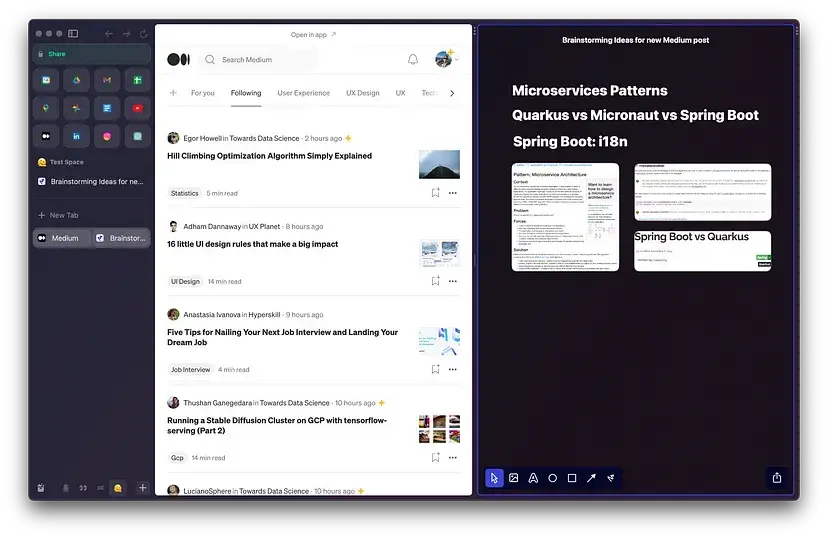Open more options for Stable Diffusion article

[453, 457]
